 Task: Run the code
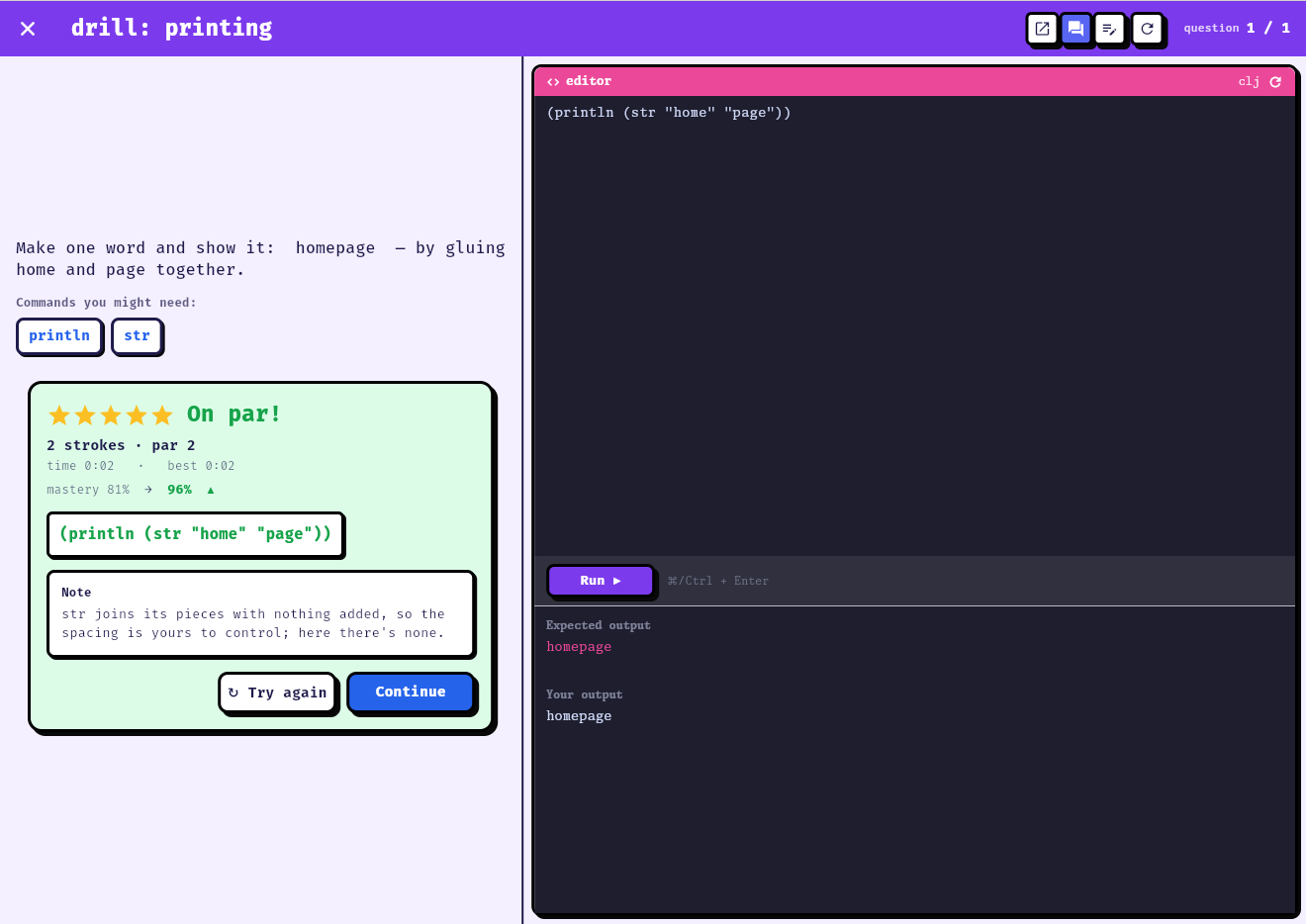point(601,581)
